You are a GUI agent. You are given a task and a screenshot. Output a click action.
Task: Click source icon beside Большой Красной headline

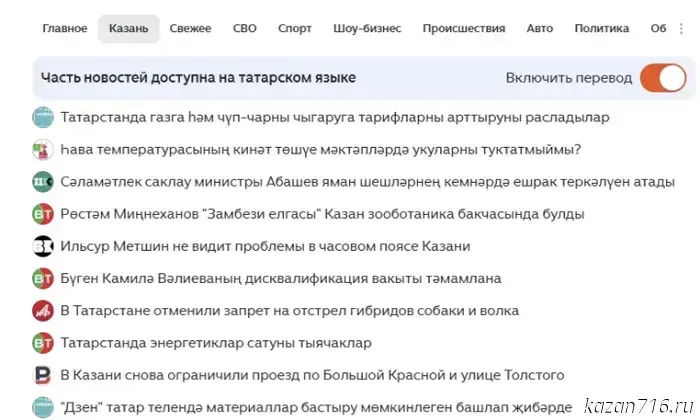click(43, 375)
